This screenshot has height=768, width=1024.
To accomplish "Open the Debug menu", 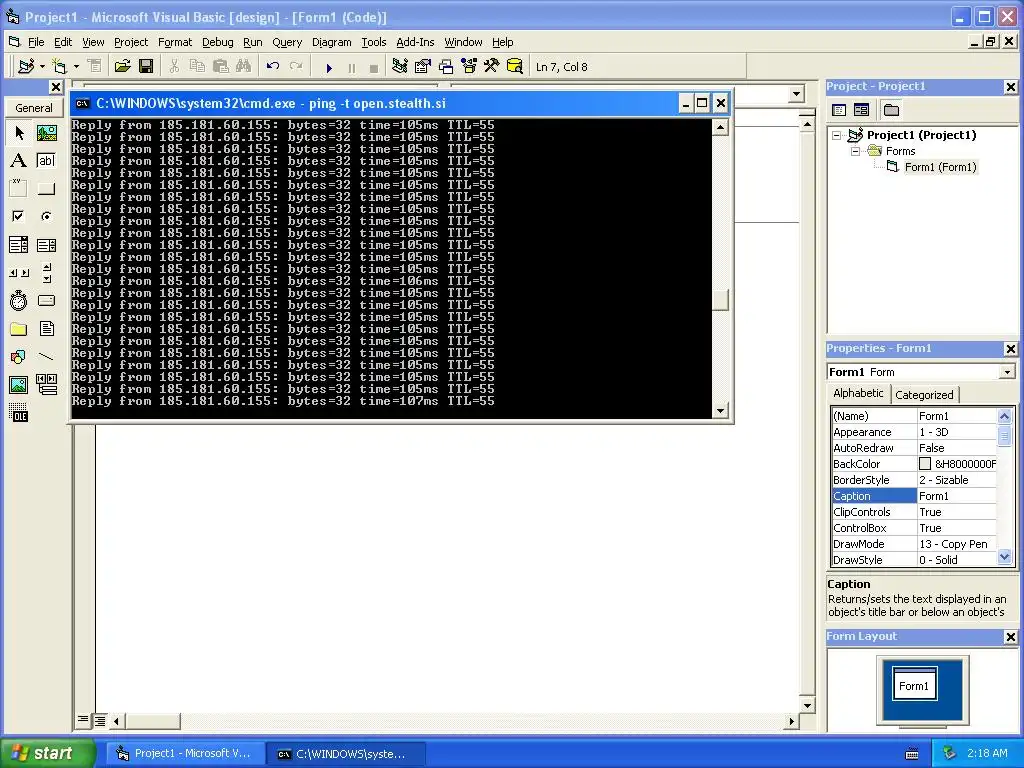I will tap(217, 42).
